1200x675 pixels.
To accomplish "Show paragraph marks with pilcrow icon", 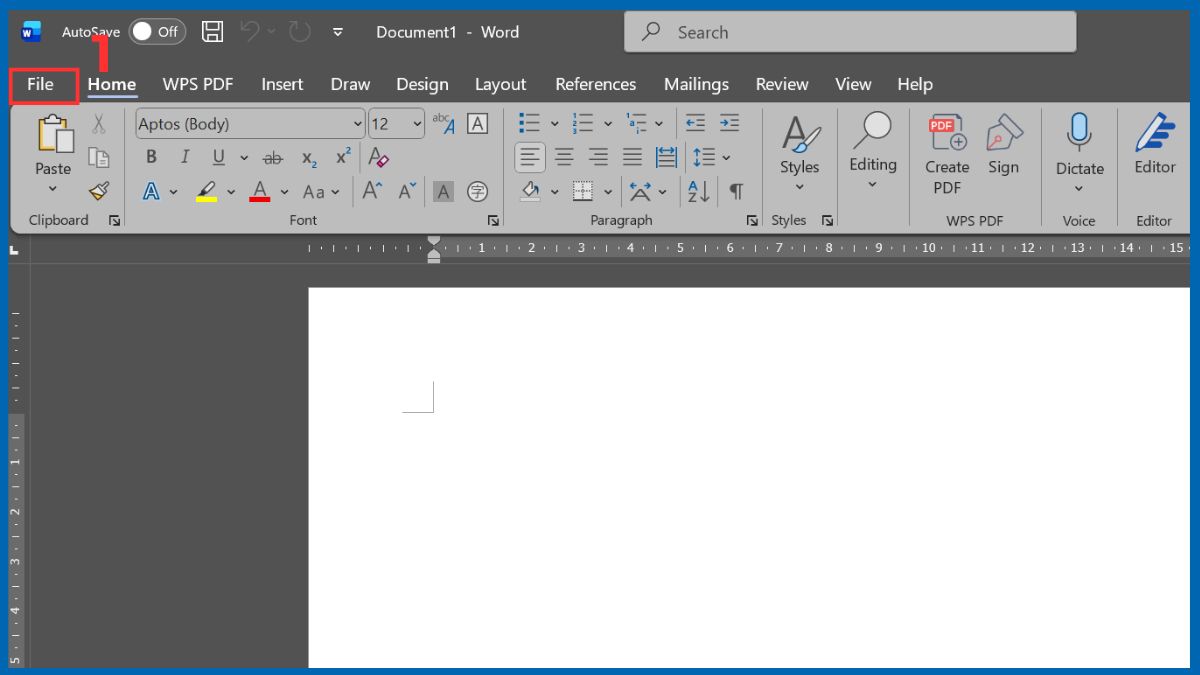I will (x=736, y=190).
